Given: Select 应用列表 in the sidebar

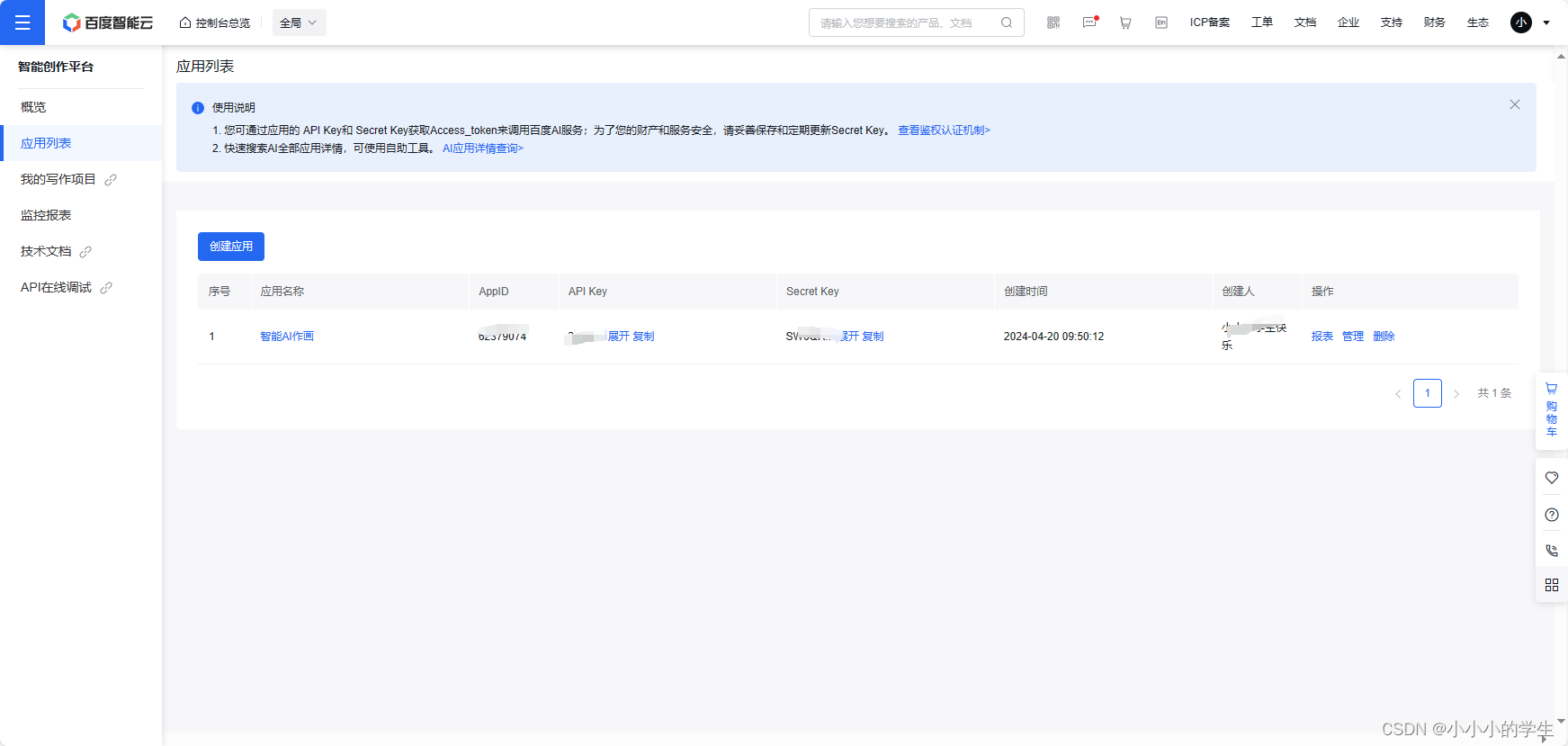Looking at the screenshot, I should [x=81, y=143].
